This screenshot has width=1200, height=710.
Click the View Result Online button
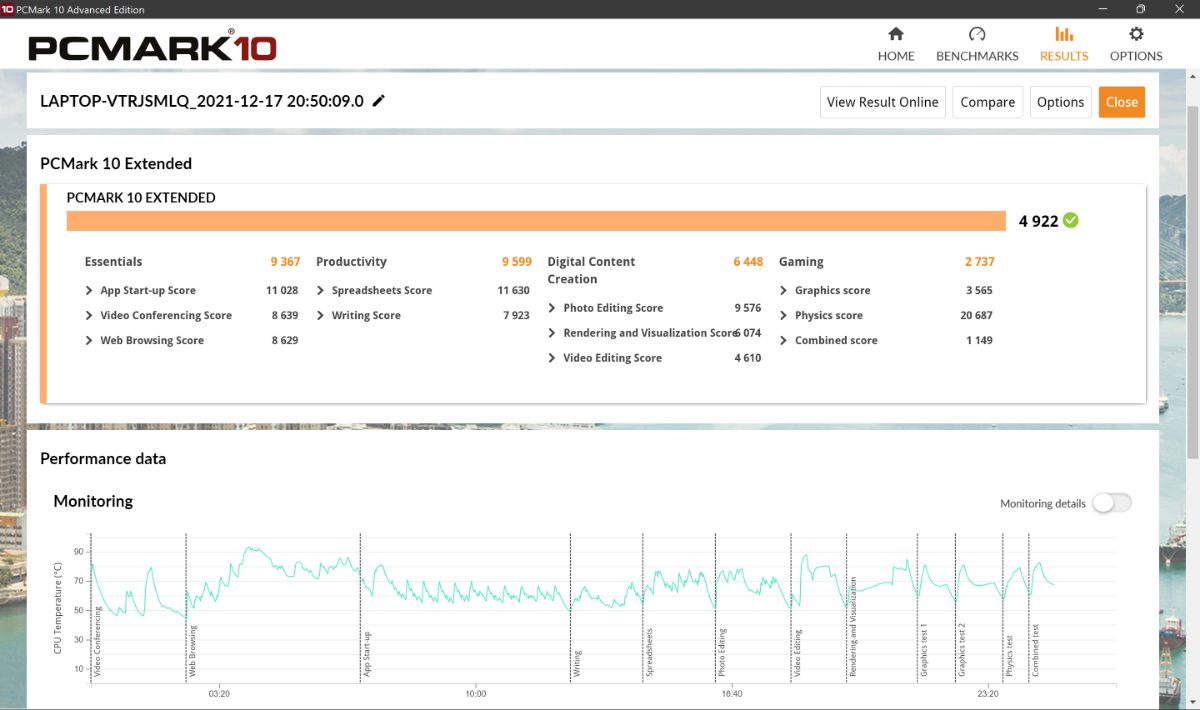(882, 102)
